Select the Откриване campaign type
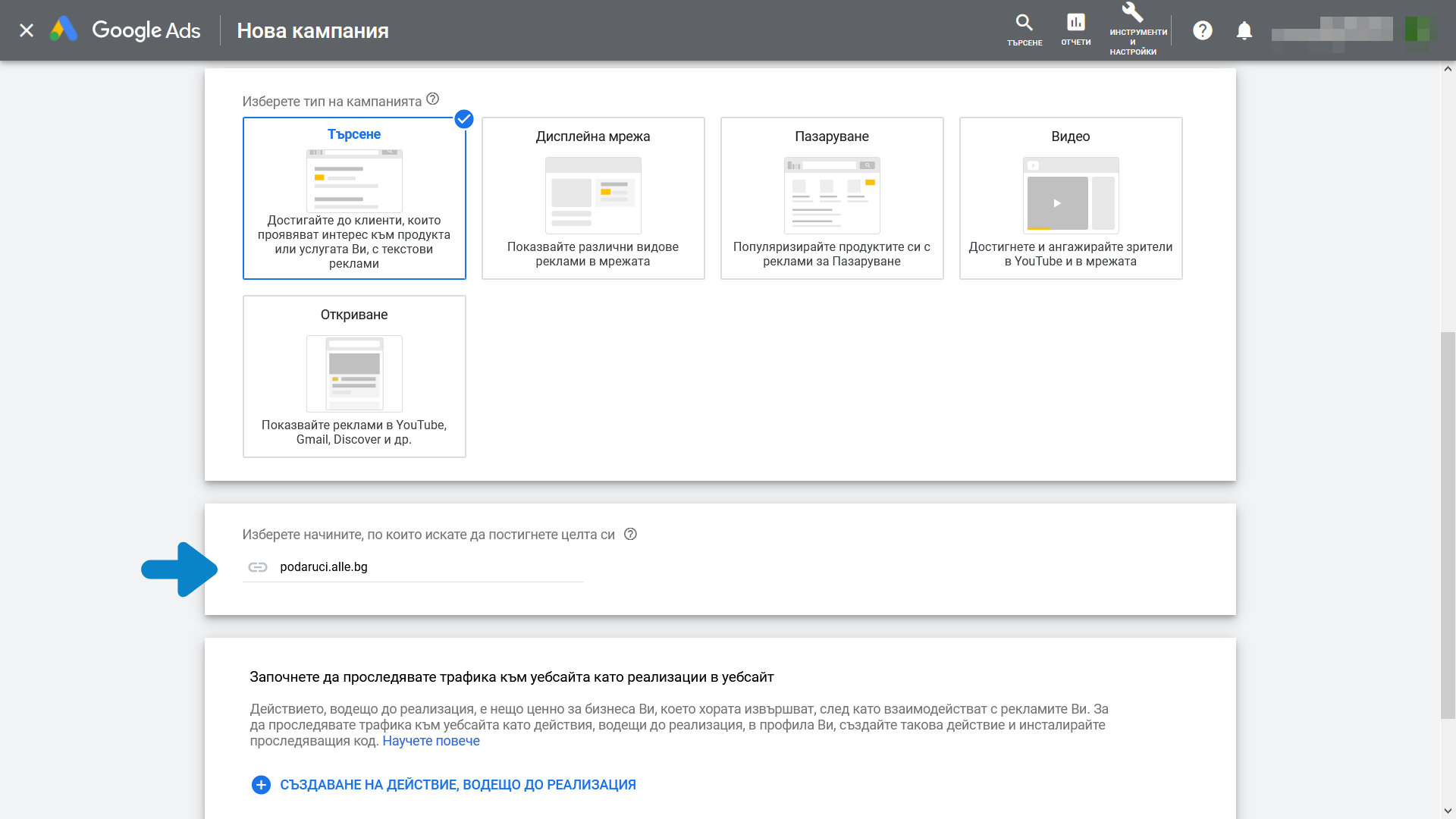Viewport: 1456px width, 819px height. pos(354,376)
